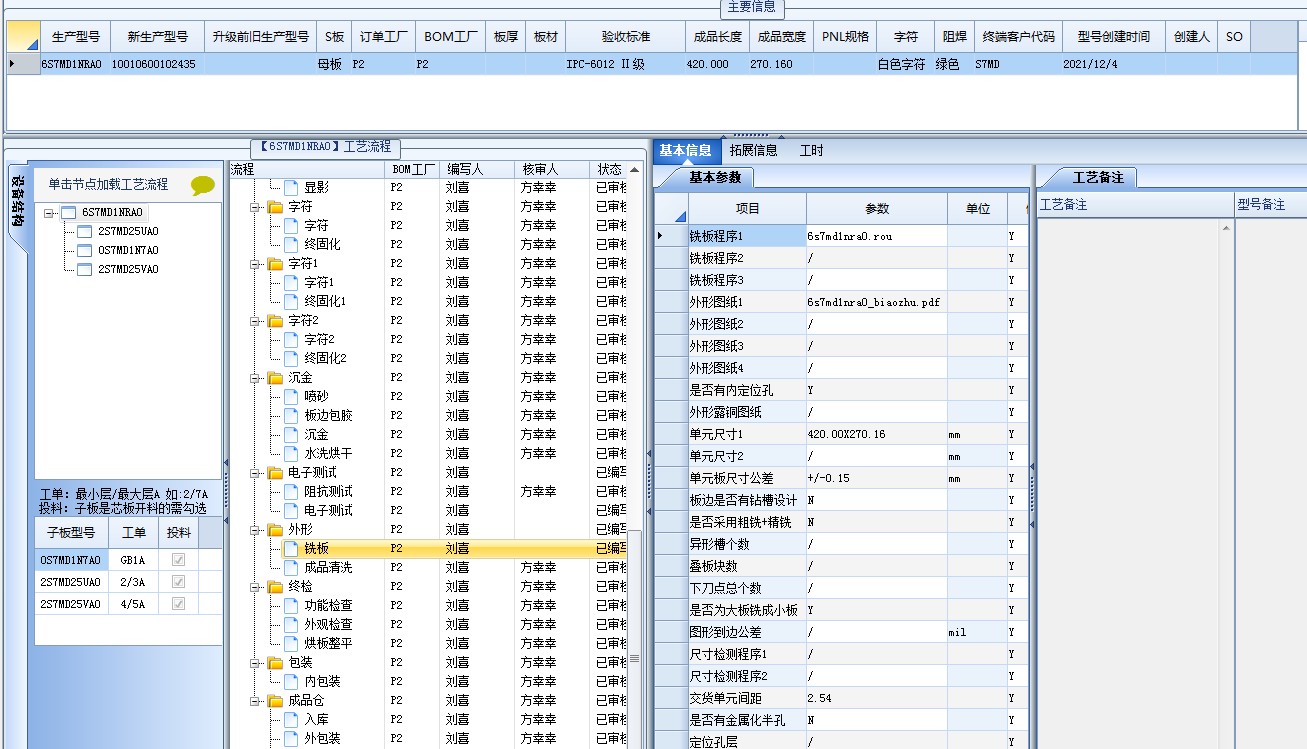Switch to the 基本信息 tab

coord(685,151)
